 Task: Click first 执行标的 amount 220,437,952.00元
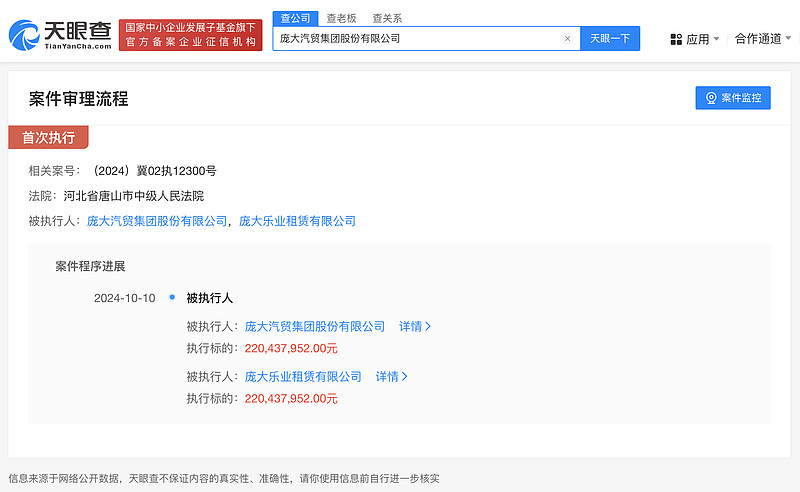pos(291,349)
